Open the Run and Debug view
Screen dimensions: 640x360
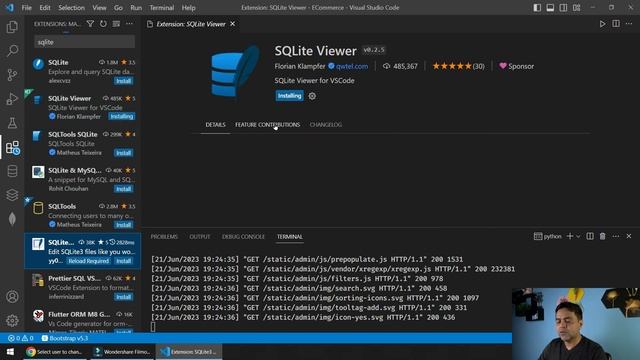pyautogui.click(x=12, y=99)
